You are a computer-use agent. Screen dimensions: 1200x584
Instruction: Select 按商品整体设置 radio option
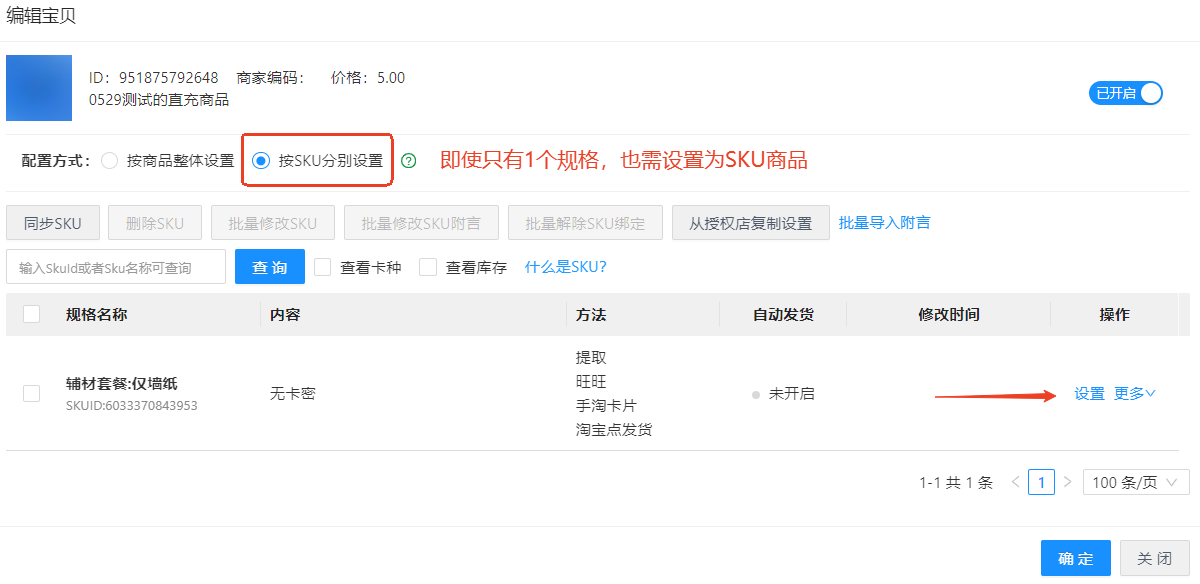tap(110, 160)
